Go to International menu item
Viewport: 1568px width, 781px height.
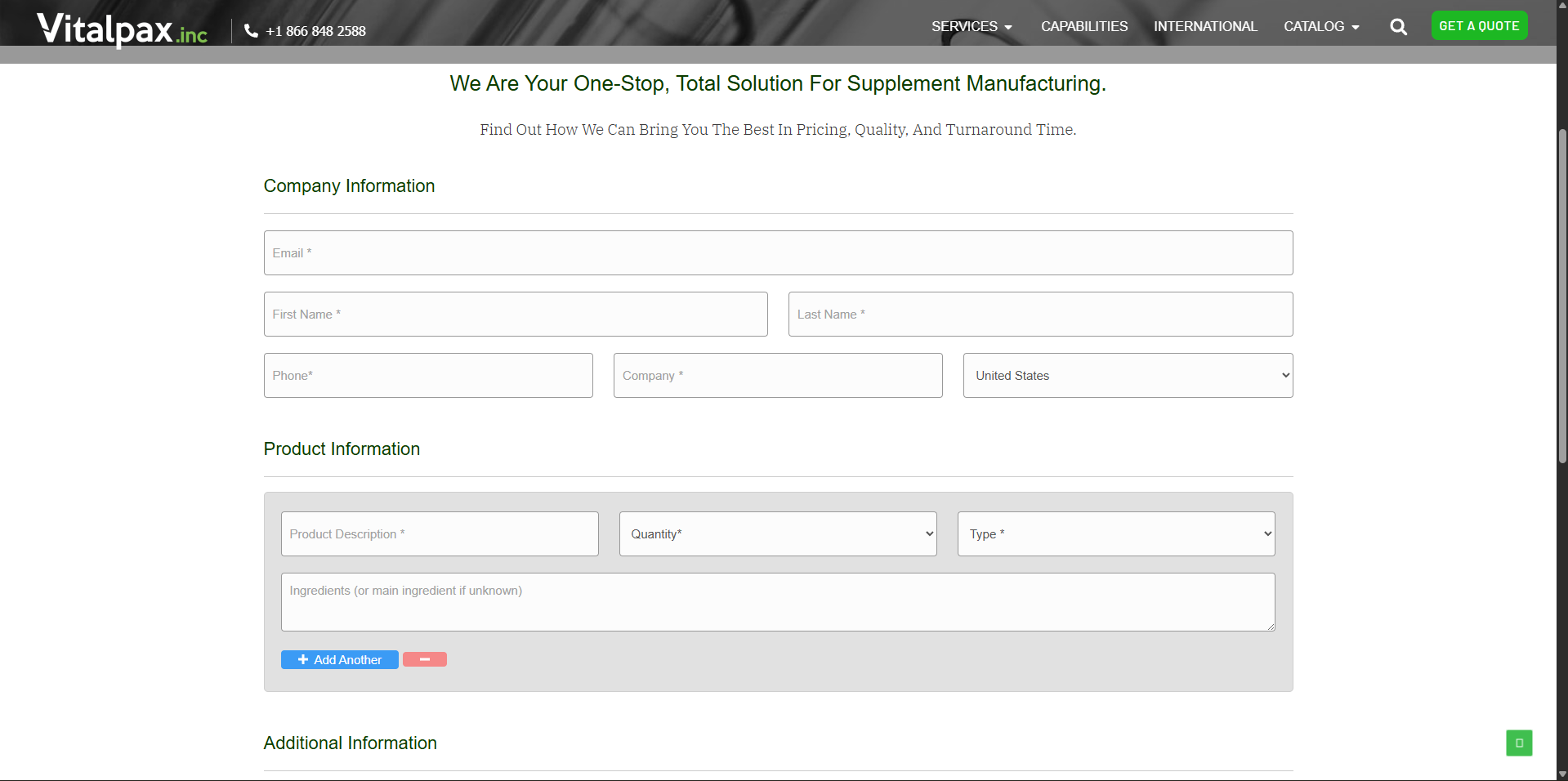click(x=1205, y=26)
